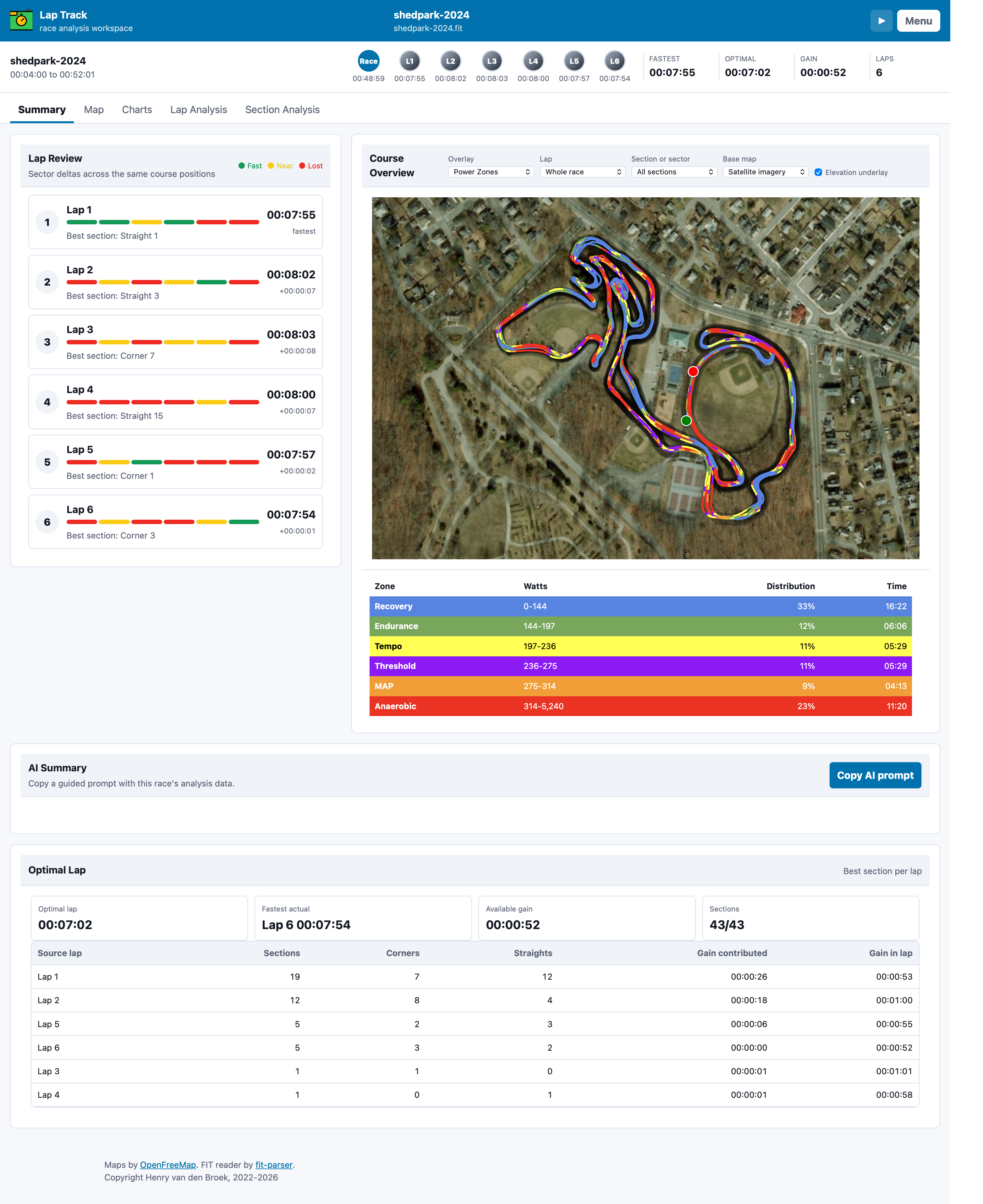This screenshot has width=983, height=1204.
Task: Click the Tempo zone row
Action: [x=640, y=646]
